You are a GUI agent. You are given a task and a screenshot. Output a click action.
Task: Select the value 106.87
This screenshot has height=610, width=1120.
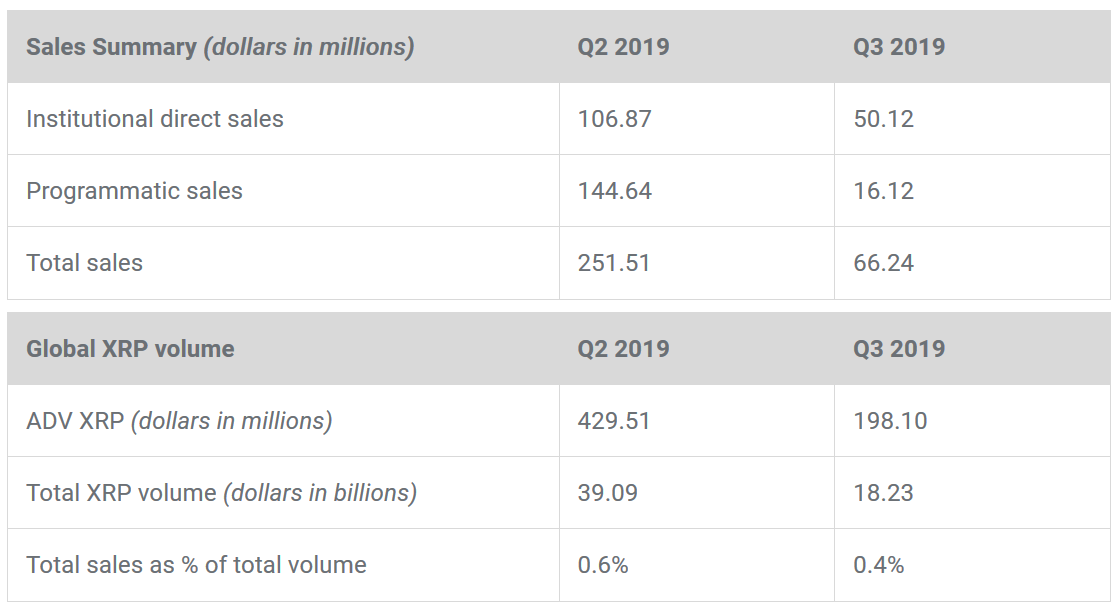614,119
